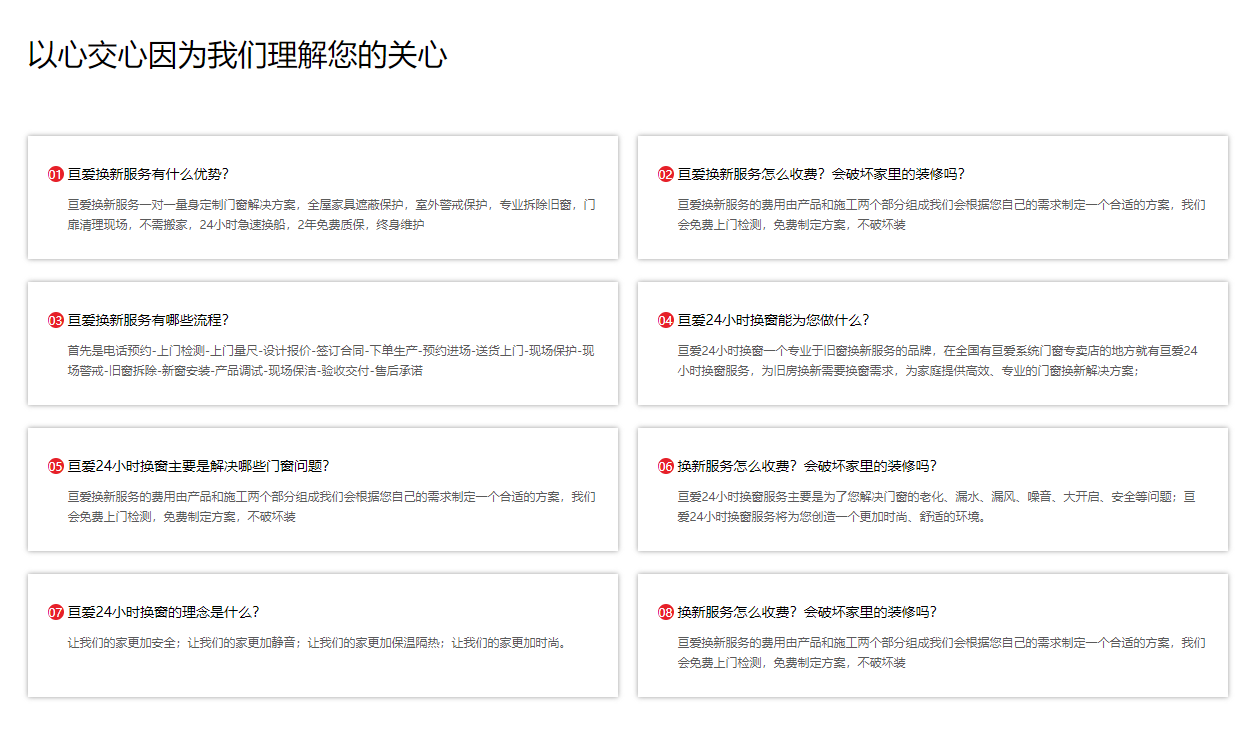Click the red 06 number badge
This screenshot has width=1250, height=756.
tap(666, 466)
